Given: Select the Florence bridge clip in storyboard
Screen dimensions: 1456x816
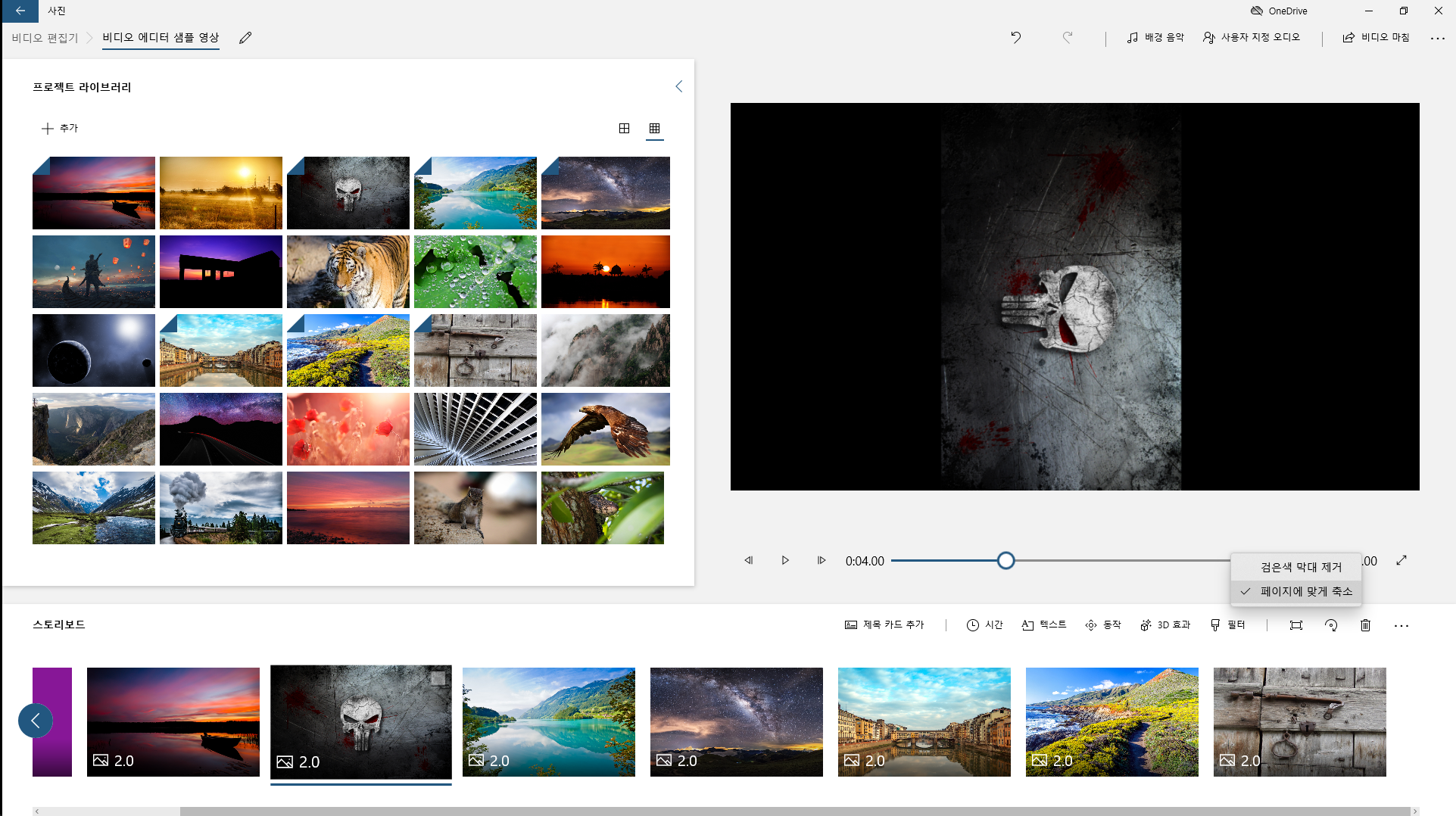Looking at the screenshot, I should (x=924, y=721).
